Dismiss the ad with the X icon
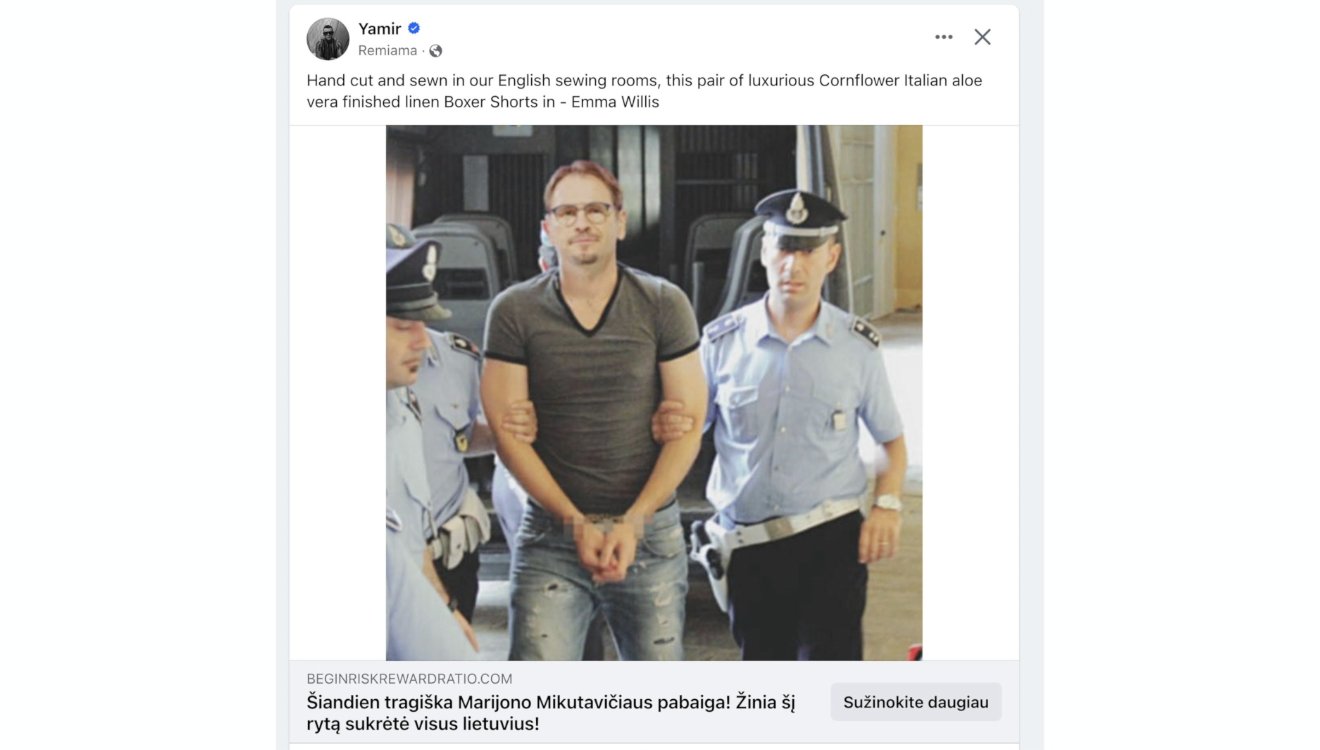This screenshot has height=750, width=1320. pyautogui.click(x=982, y=37)
